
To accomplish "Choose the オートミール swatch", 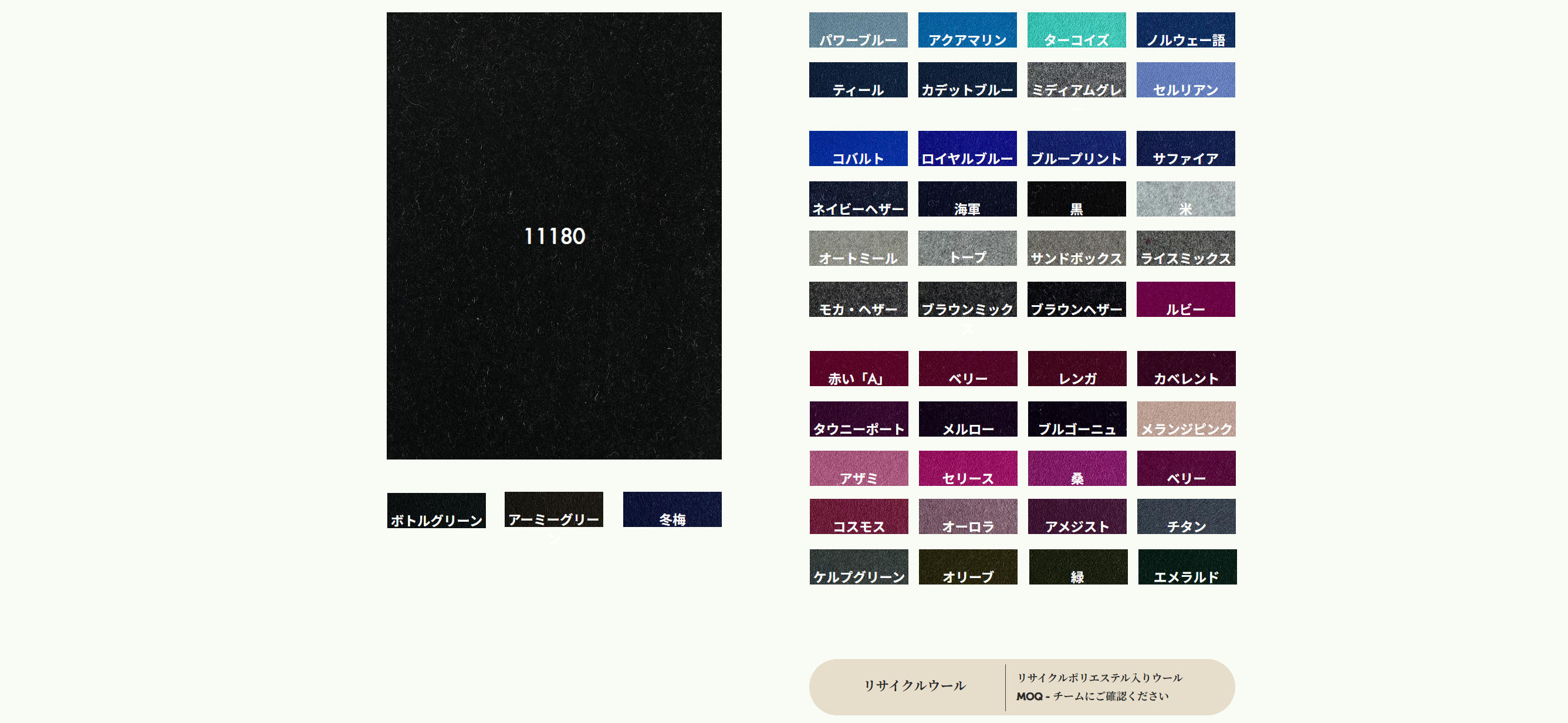I will pos(858,248).
